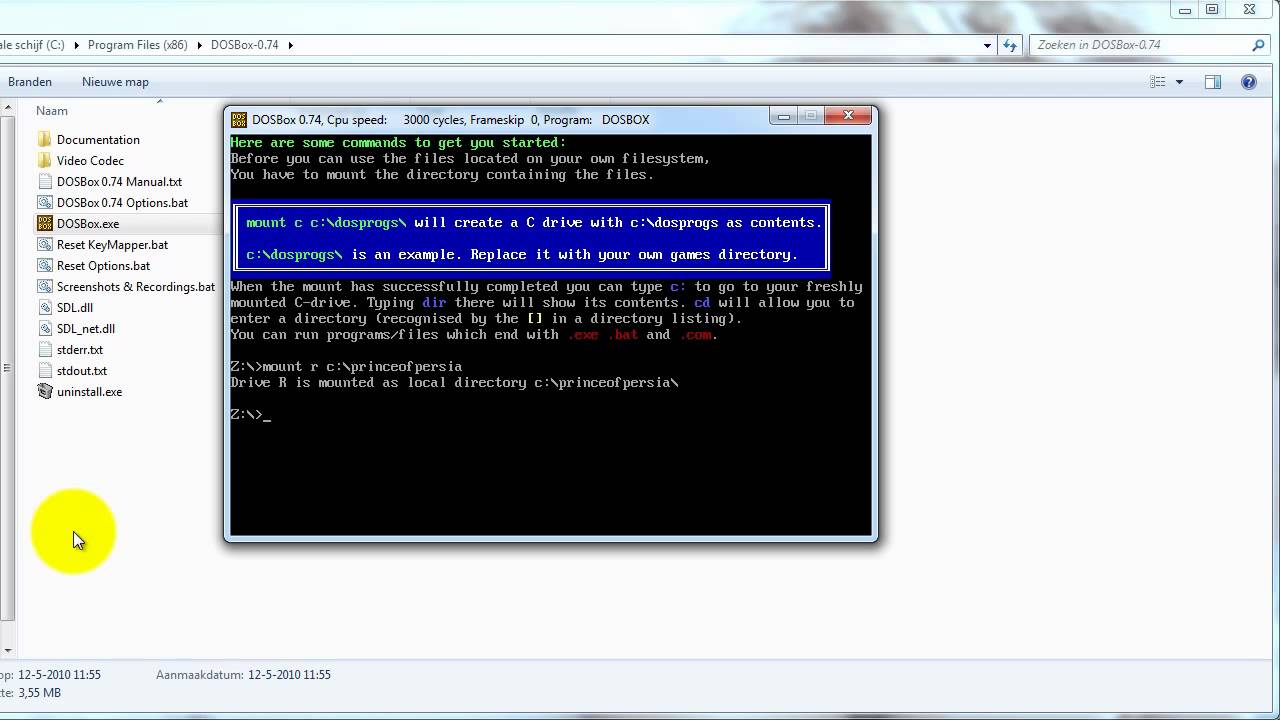Minimize the DOSBox window

pos(784,117)
